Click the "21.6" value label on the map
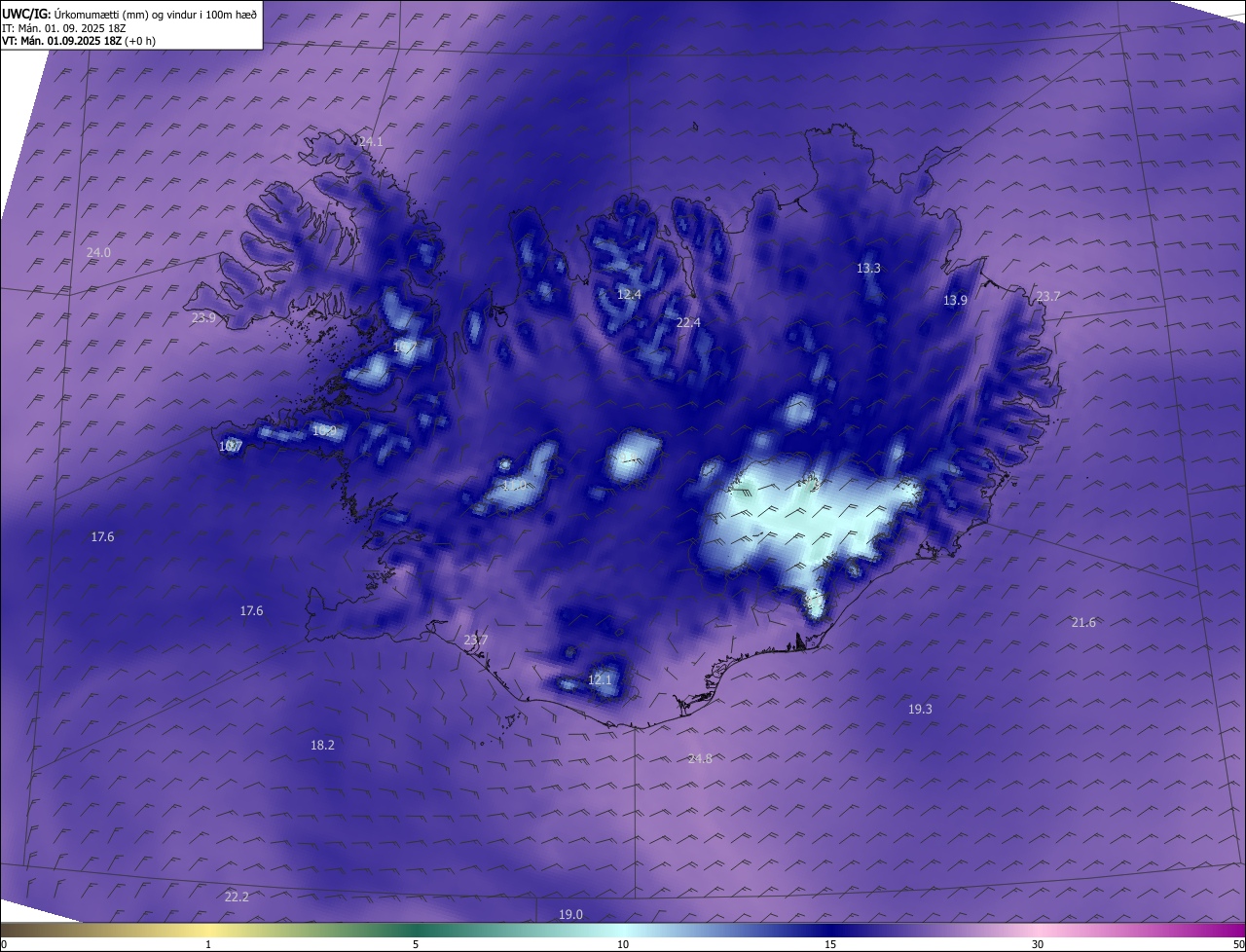Viewport: 1246px width, 952px height. pos(1083,622)
